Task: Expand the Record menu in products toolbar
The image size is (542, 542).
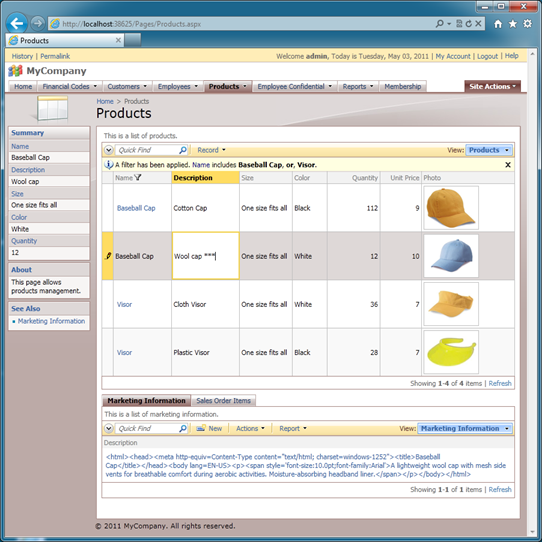Action: pos(211,150)
